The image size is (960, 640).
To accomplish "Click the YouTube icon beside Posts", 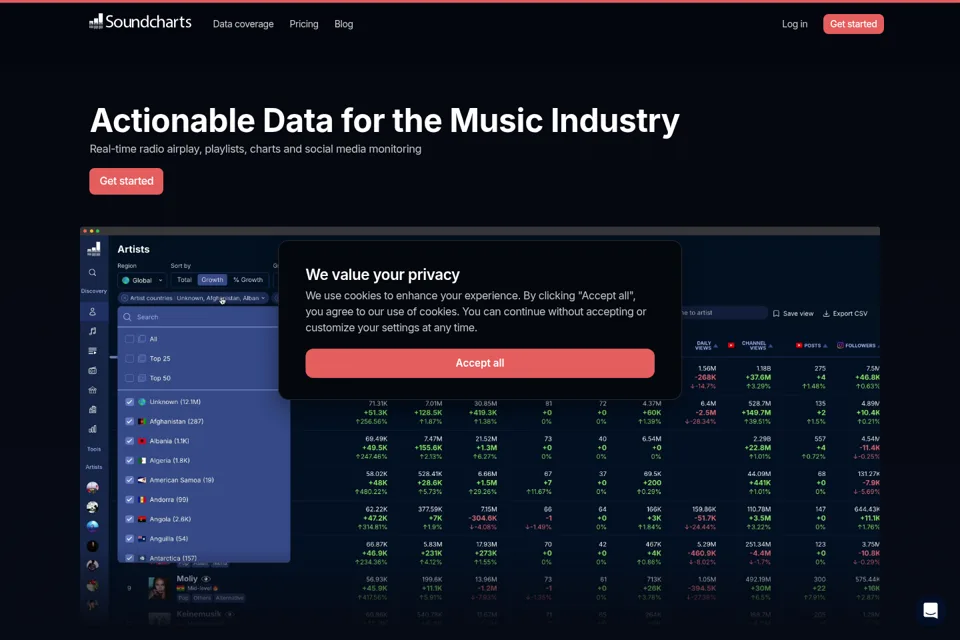I will [799, 345].
